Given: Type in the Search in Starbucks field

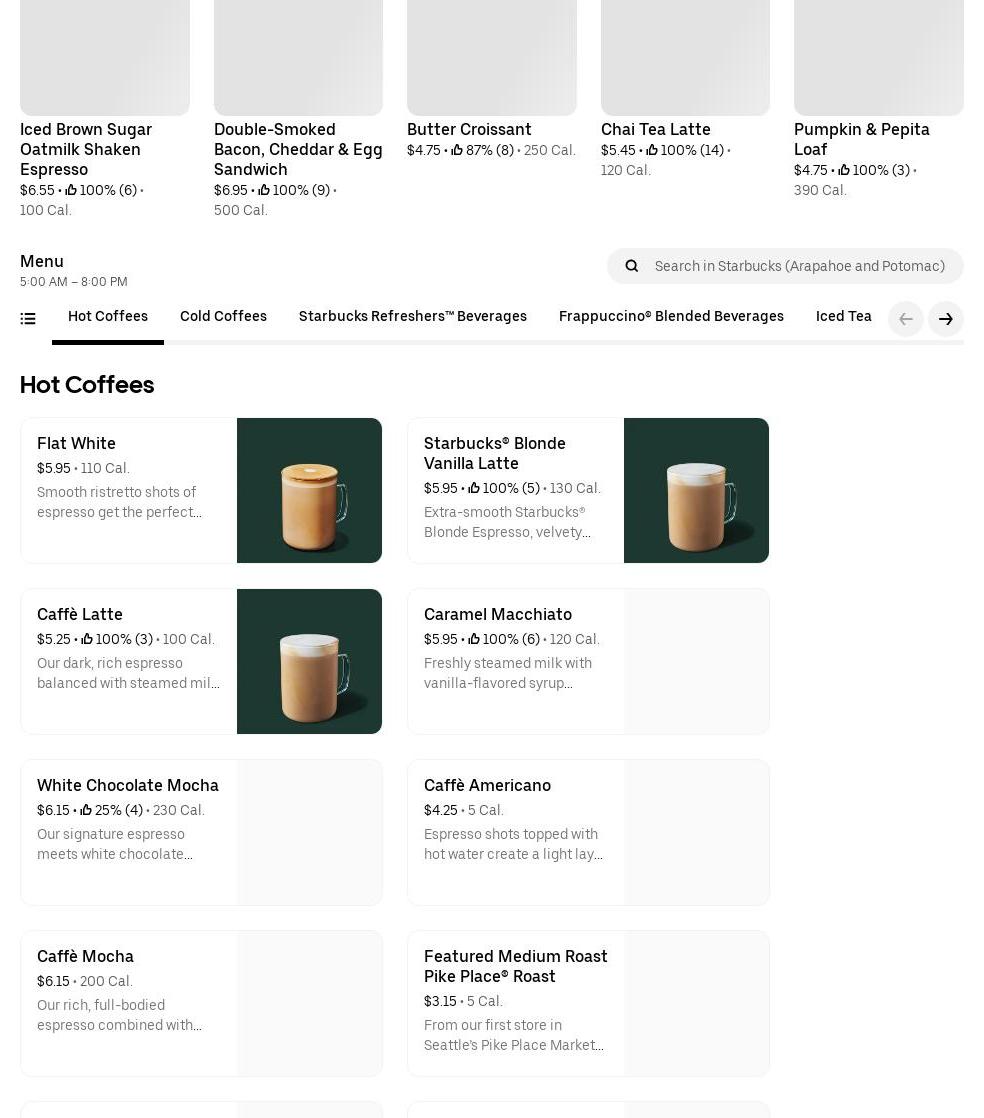Looking at the screenshot, I should [x=799, y=266].
